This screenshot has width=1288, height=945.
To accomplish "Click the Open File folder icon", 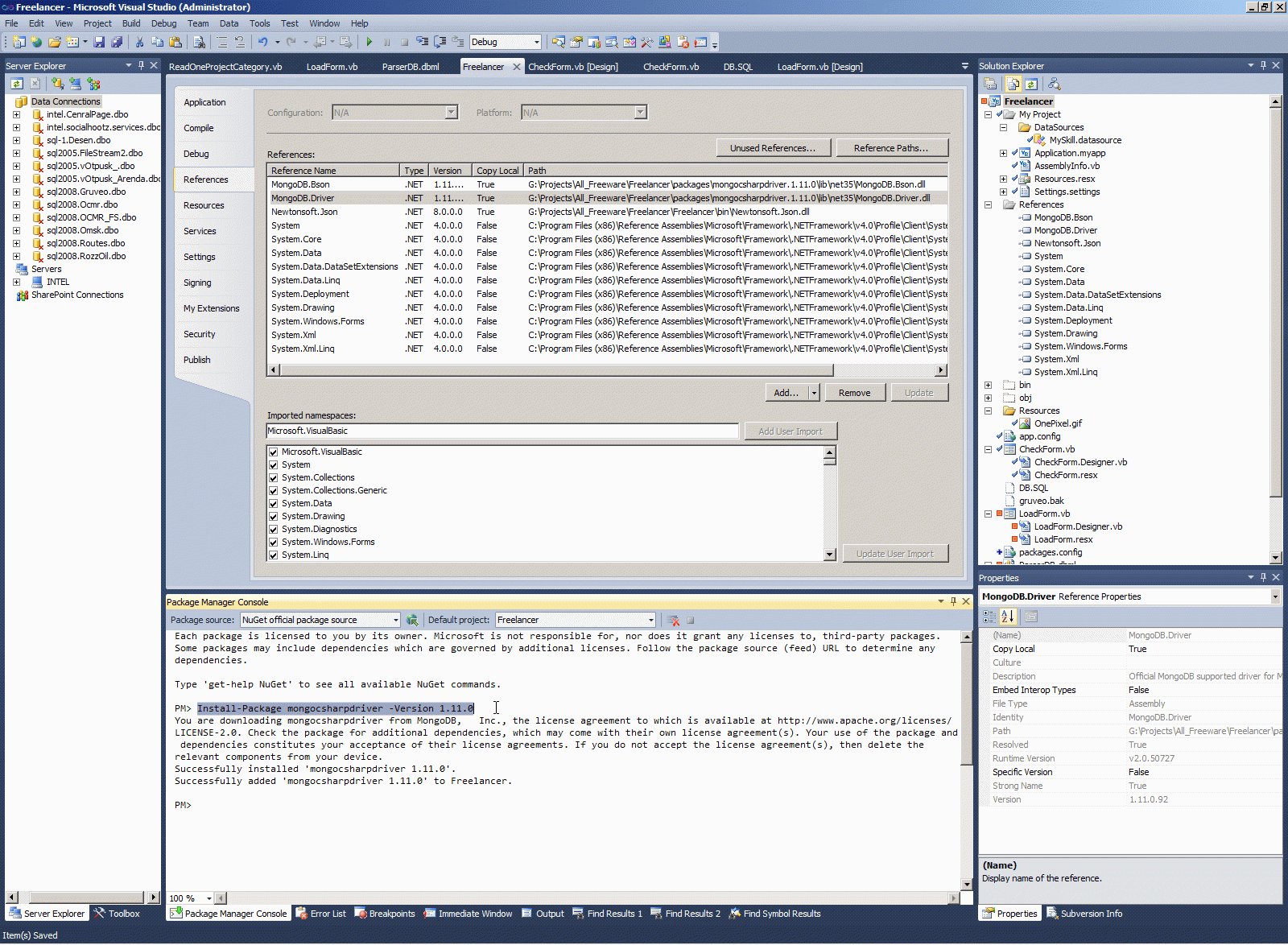I will click(x=54, y=42).
